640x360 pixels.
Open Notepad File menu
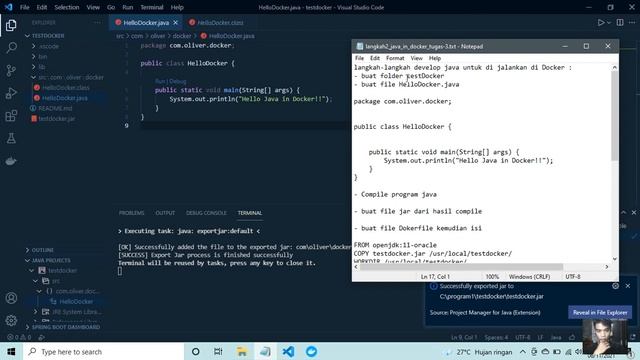359,58
